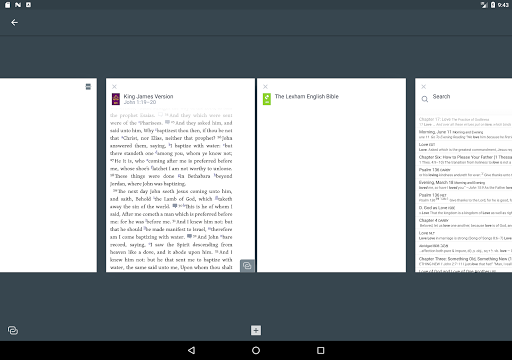Close the Search tab
The image size is (512, 360).
tap(424, 87)
